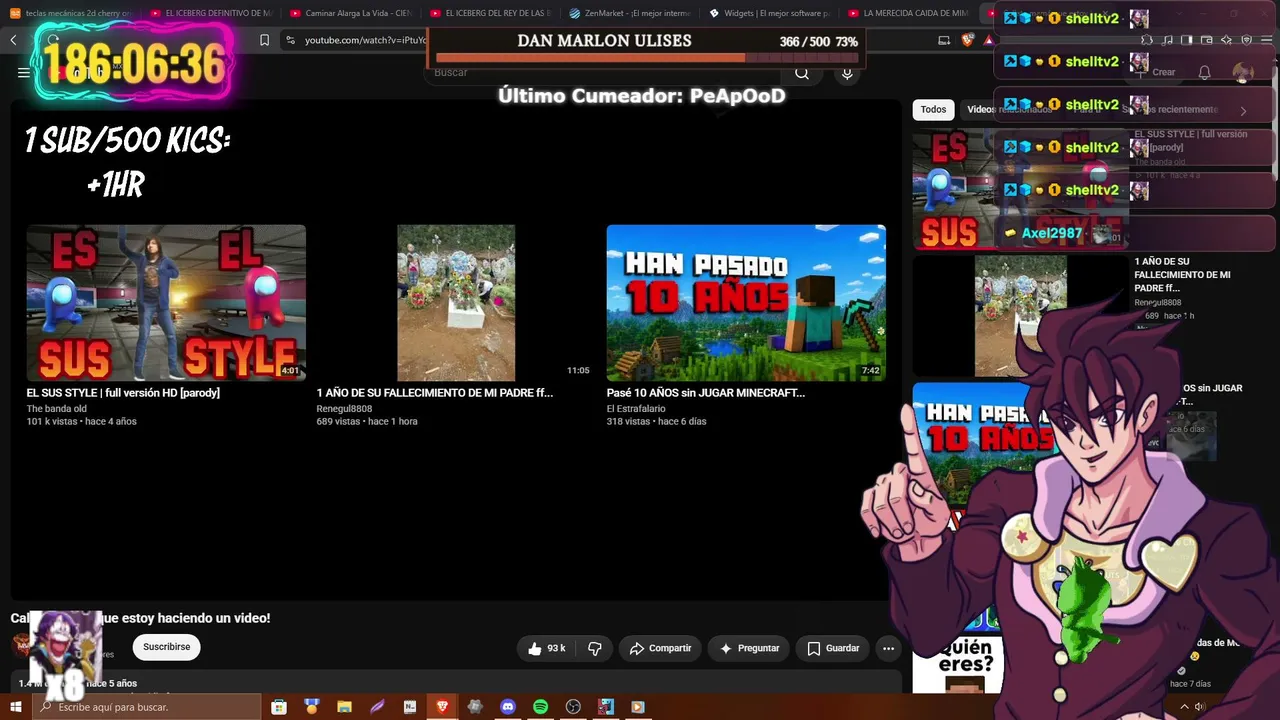Start voice search with the microphone icon

point(847,73)
